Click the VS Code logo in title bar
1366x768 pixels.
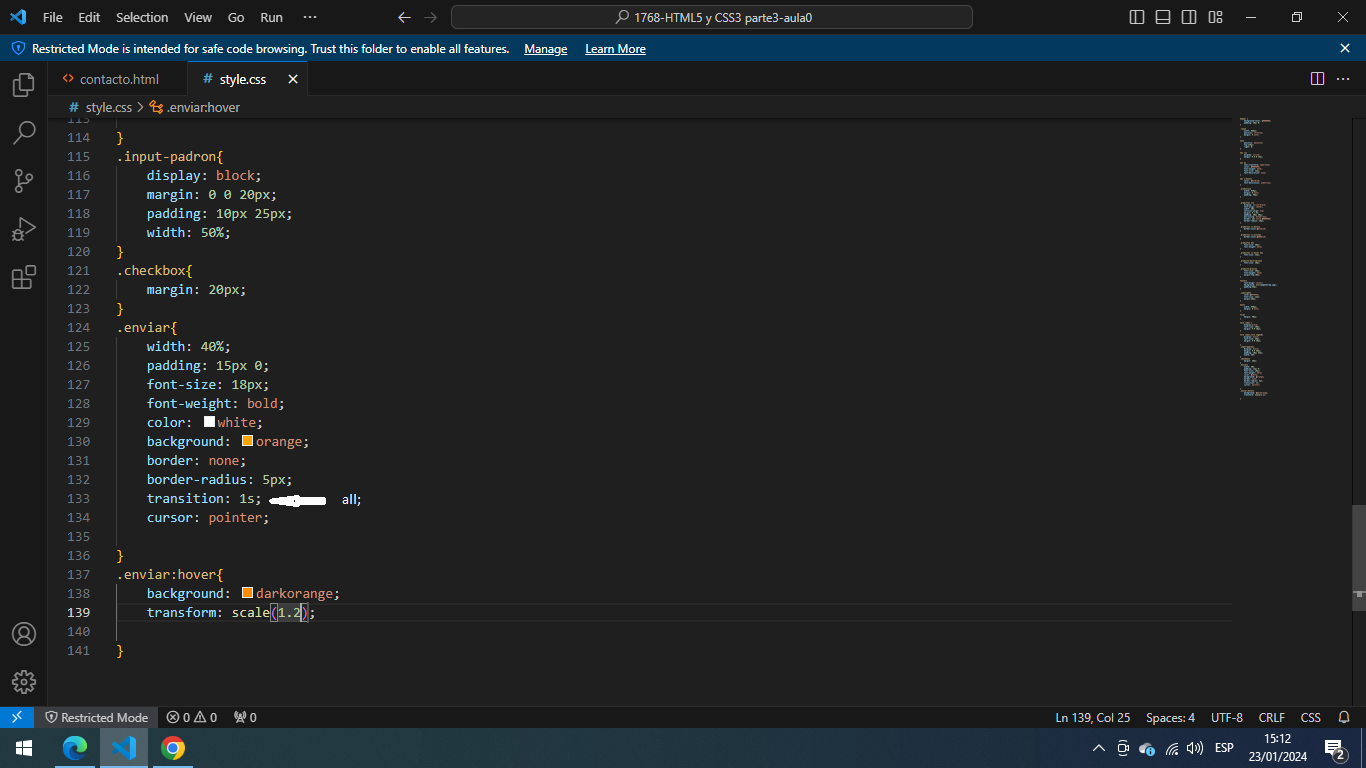pyautogui.click(x=18, y=17)
